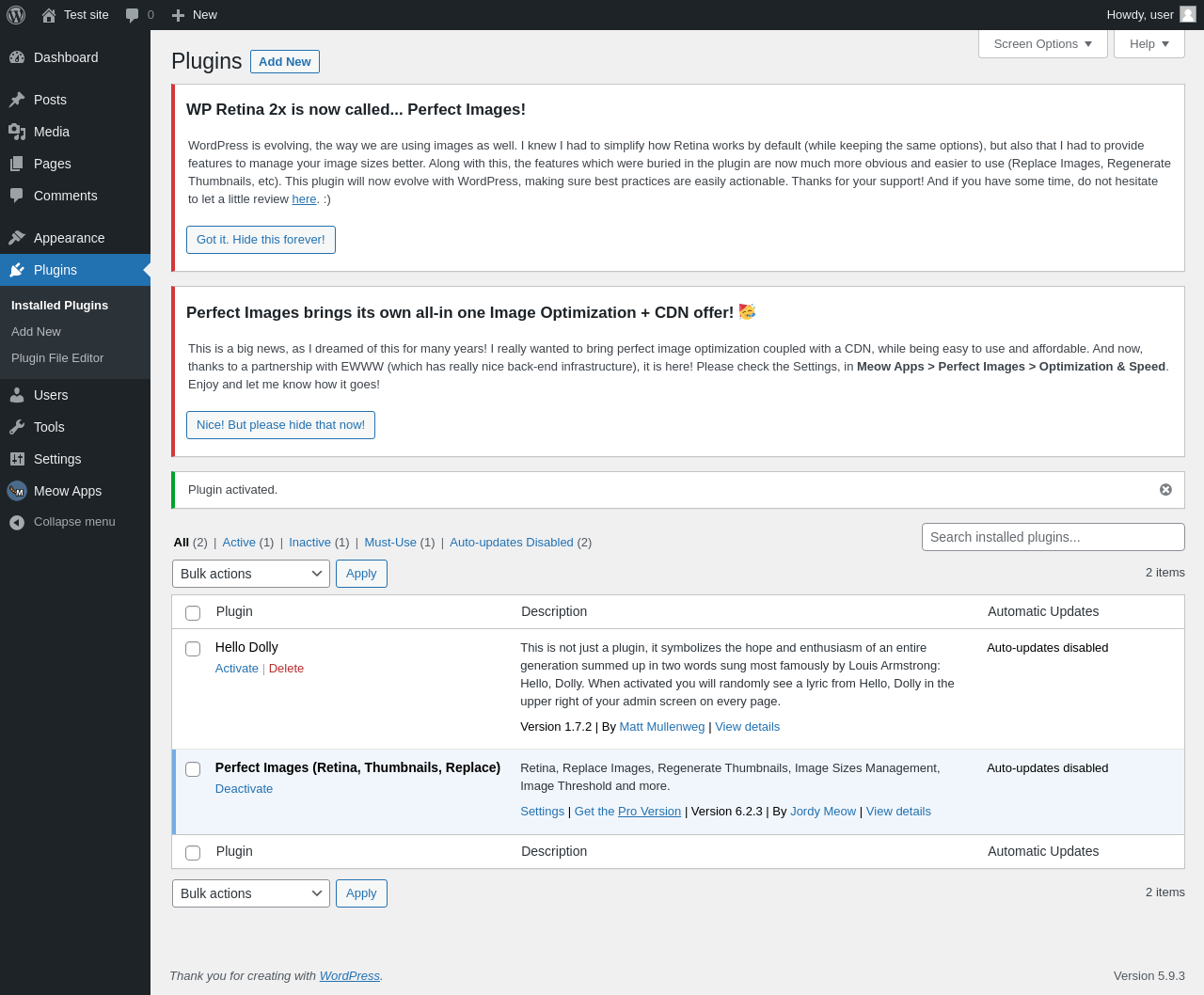This screenshot has width=1204, height=995.
Task: Click the Meow Apps cat icon
Action: (17, 491)
